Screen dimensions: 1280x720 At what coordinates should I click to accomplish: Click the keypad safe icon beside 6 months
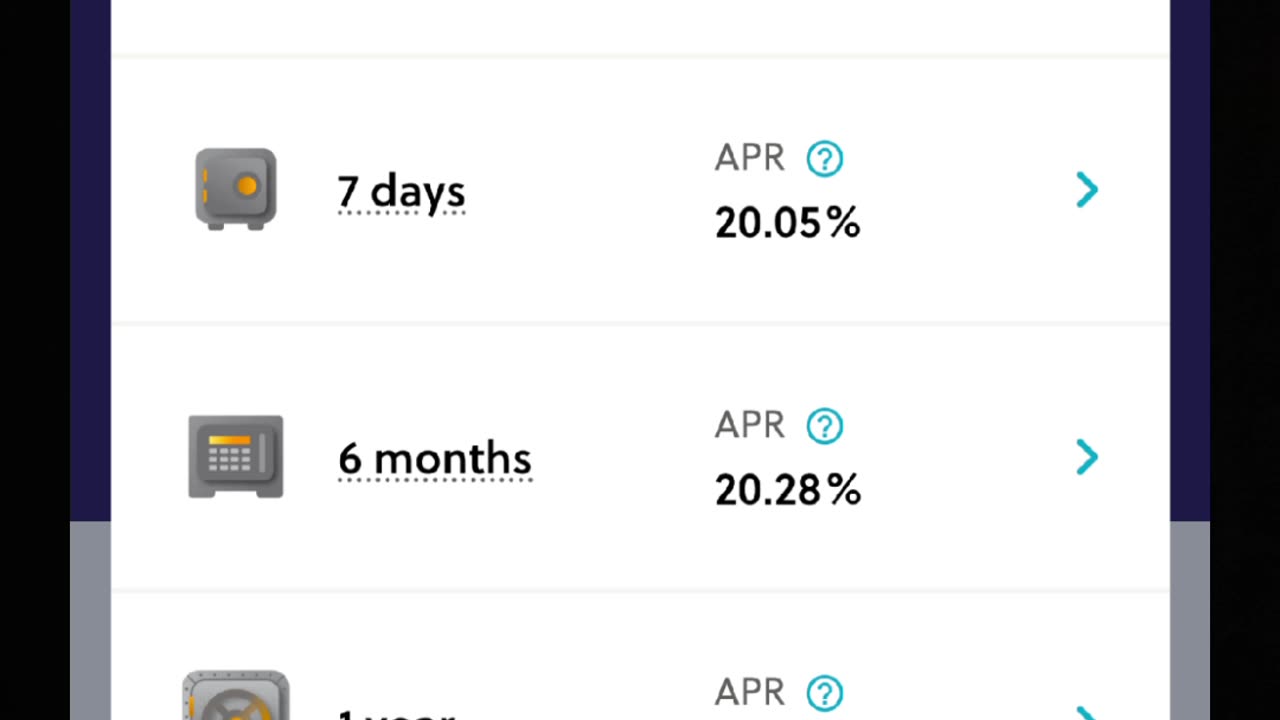[236, 457]
